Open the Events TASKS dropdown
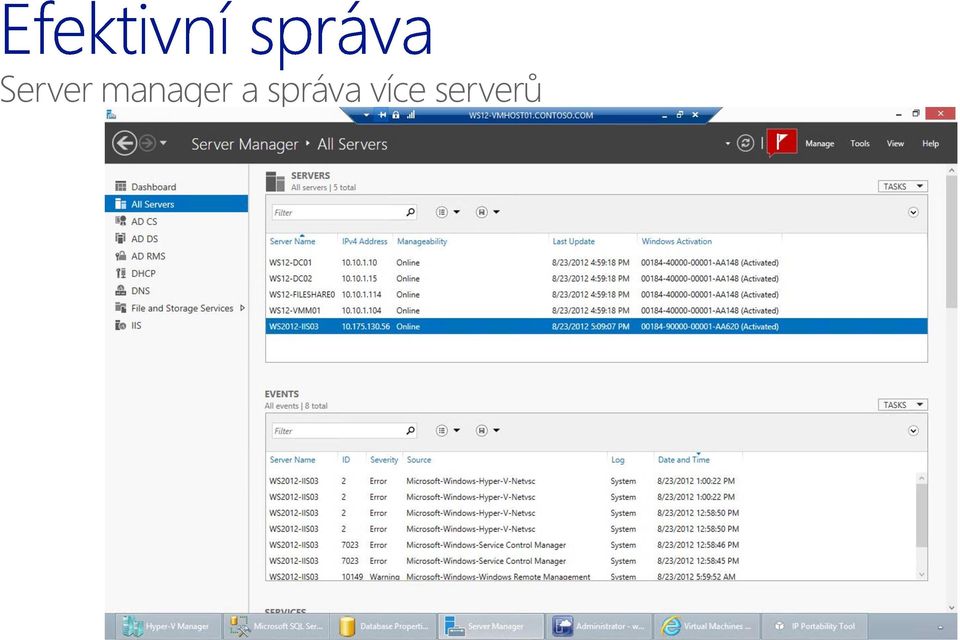Viewport: 960px width, 640px height. pyautogui.click(x=902, y=405)
